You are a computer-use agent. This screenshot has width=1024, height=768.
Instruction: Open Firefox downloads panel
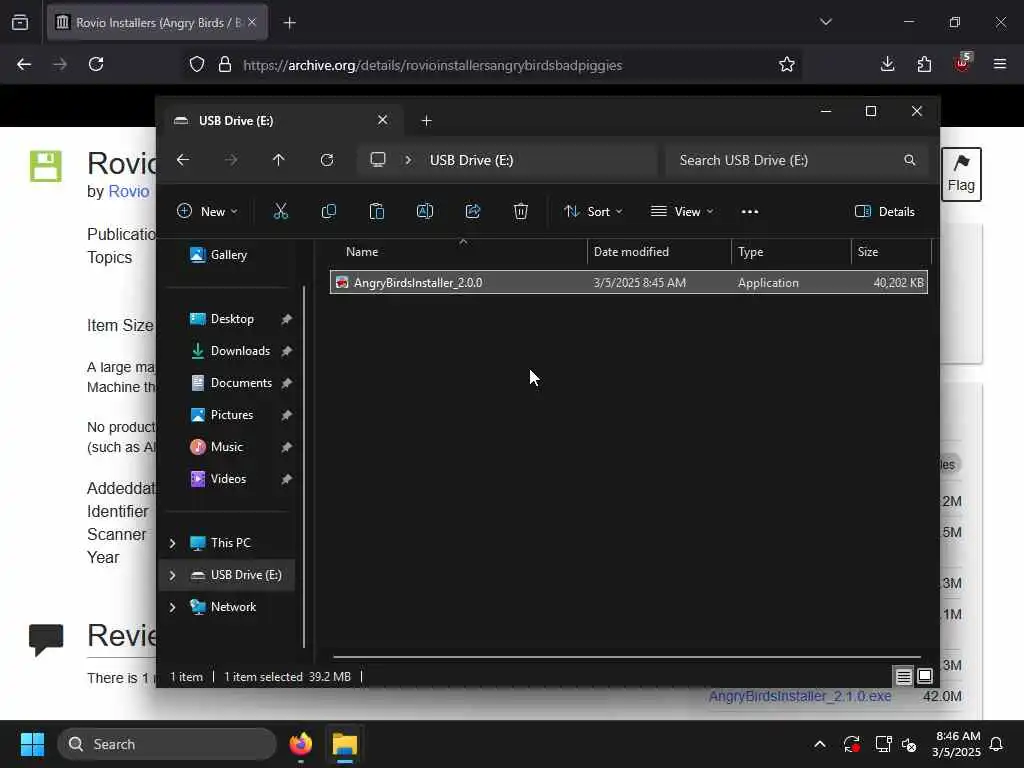point(888,64)
